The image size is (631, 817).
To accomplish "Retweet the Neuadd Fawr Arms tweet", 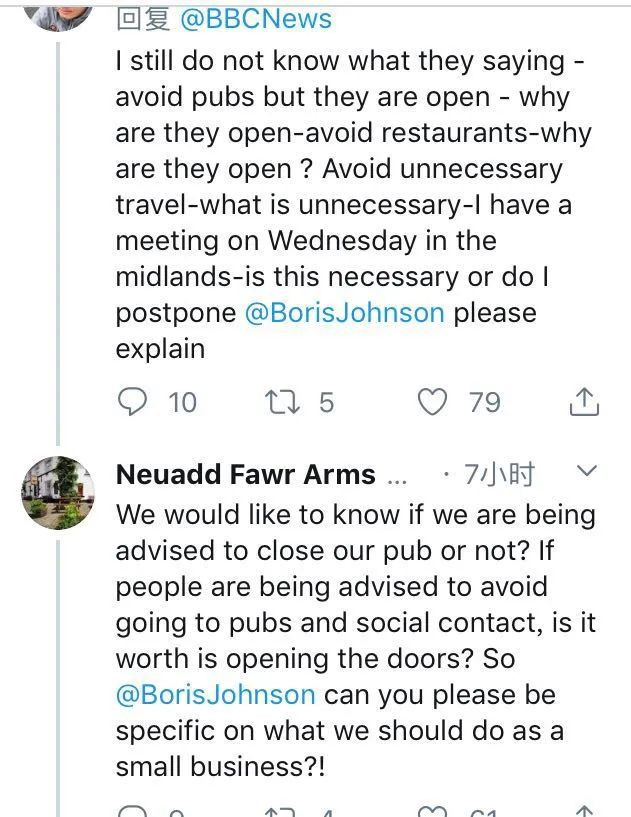I will pyautogui.click(x=277, y=811).
